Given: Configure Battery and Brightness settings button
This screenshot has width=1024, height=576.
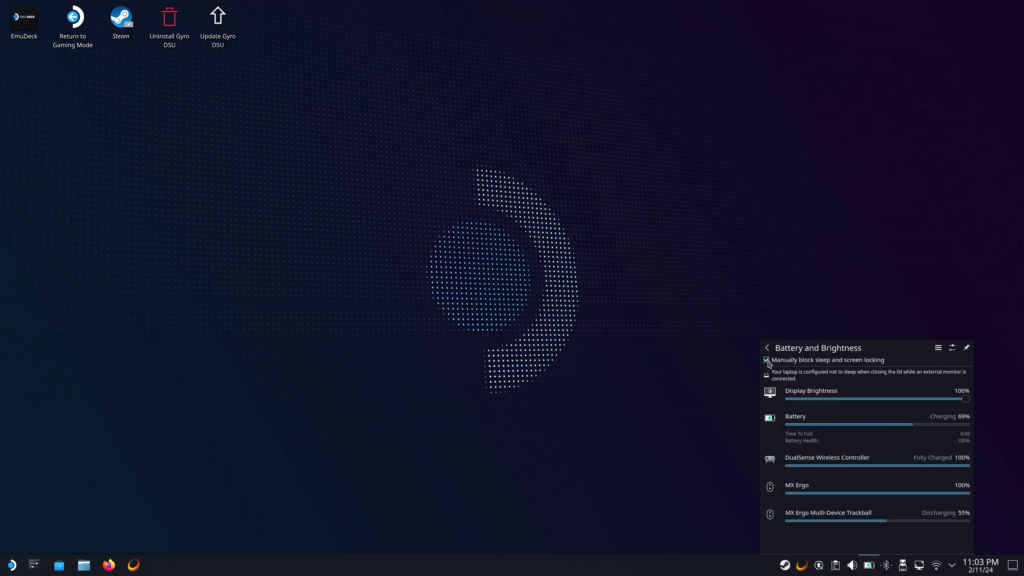Looking at the screenshot, I should click(952, 348).
